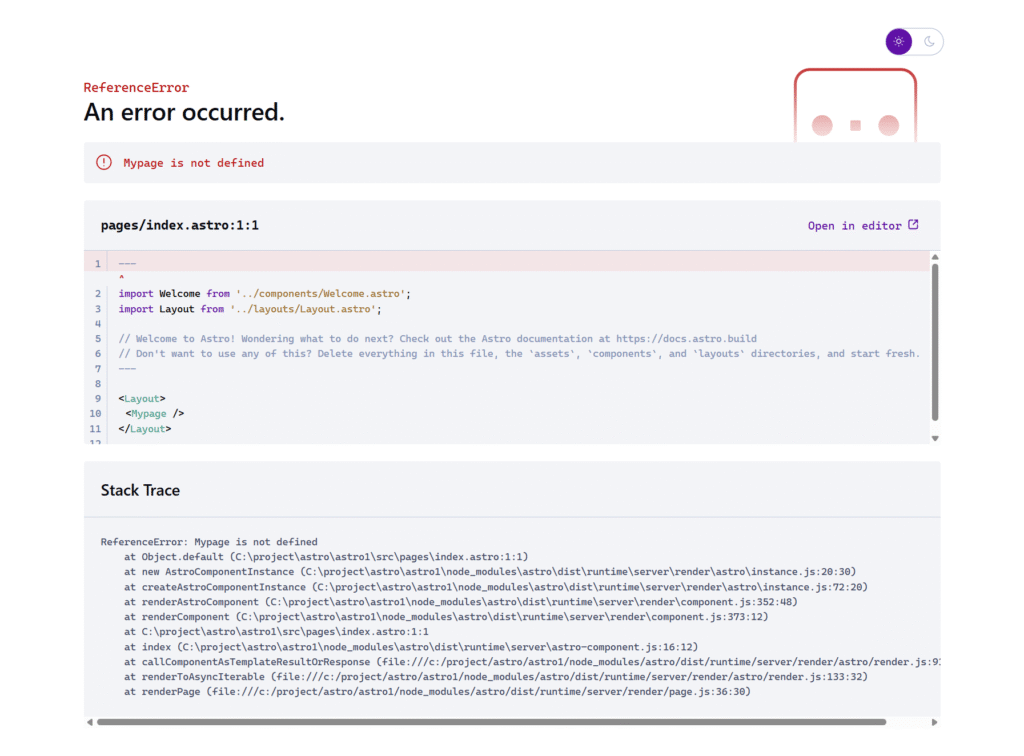Click the Mypage tag in the code
The height and width of the screenshot is (756, 1024).
point(149,414)
